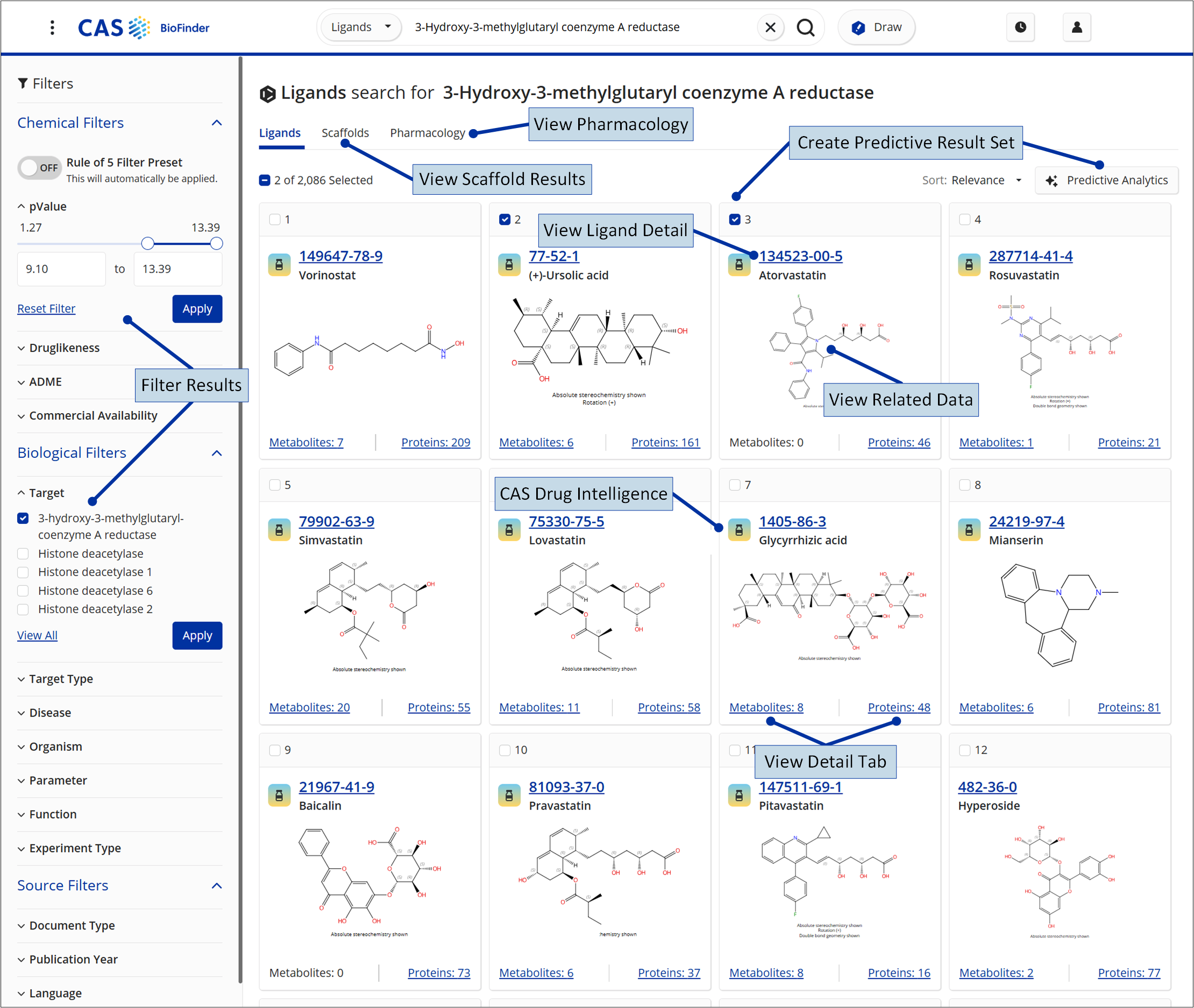Check the Histone deacetylase 6 target
Image resolution: width=1194 pixels, height=1008 pixels.
[23, 590]
